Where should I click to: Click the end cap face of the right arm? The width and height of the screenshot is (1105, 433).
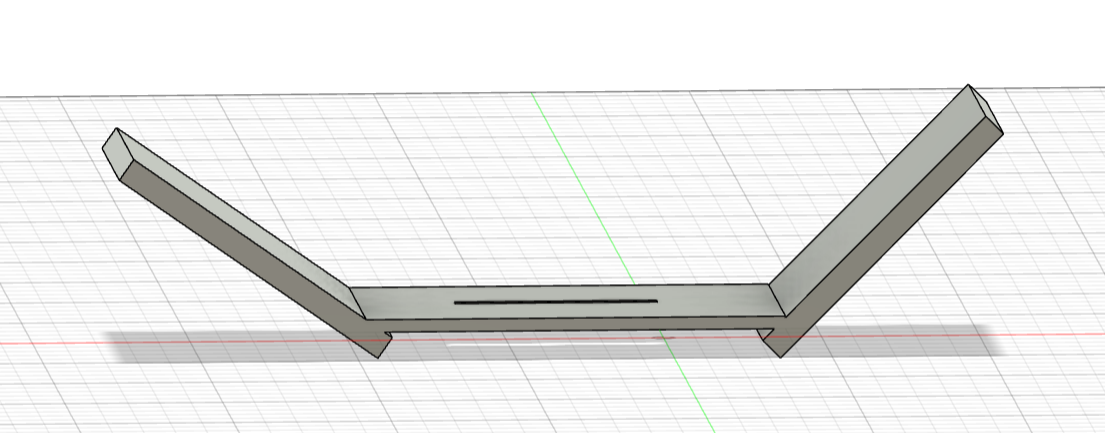[986, 109]
